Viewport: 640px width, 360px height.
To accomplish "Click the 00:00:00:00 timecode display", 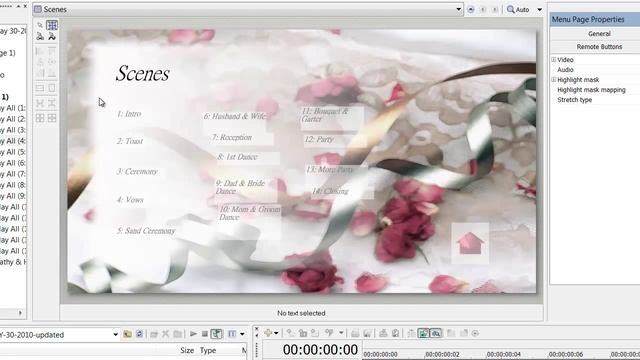I will point(320,350).
